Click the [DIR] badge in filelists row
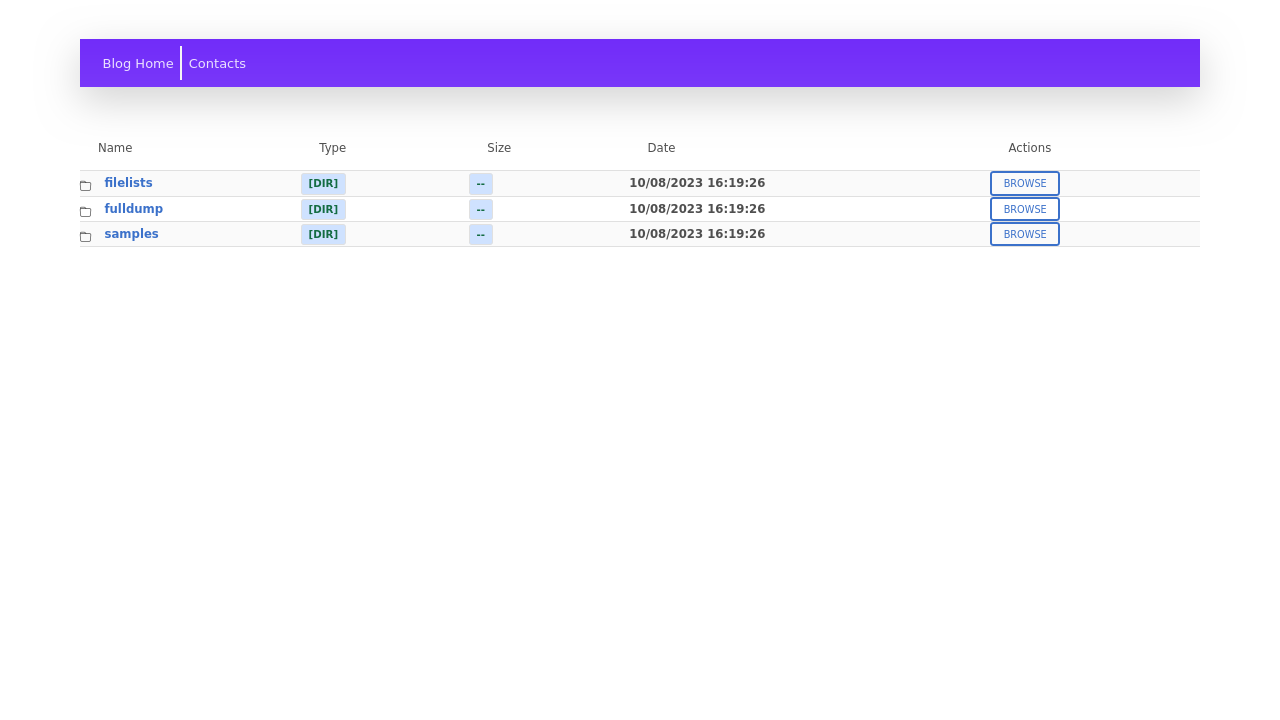Viewport: 1280px width, 720px height. (323, 184)
